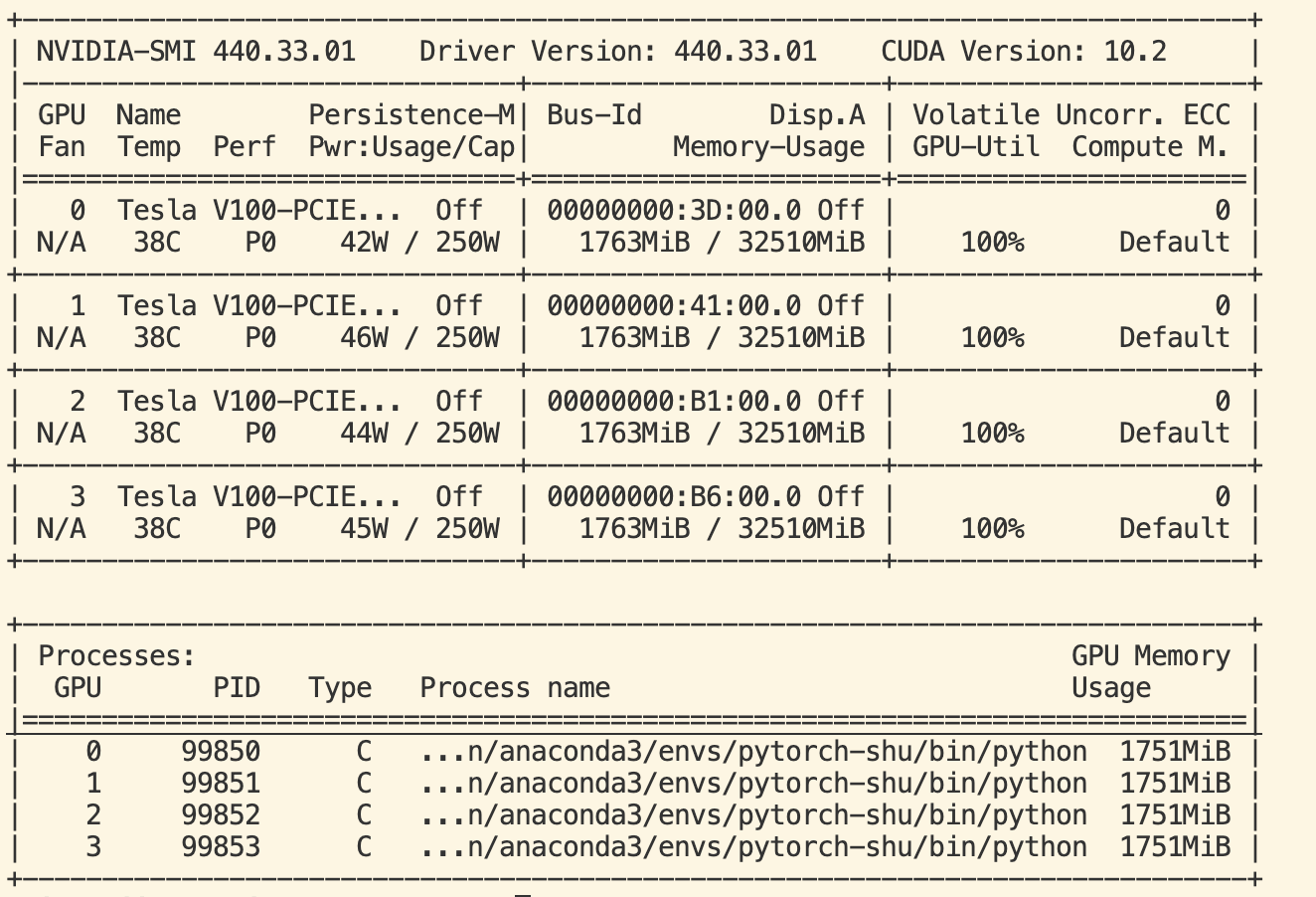Click the Compute M. column header
Viewport: 1316px width, 897px height.
pos(1149,147)
